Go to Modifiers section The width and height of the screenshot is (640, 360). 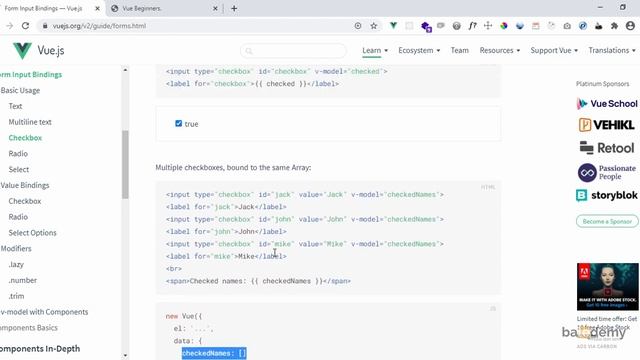click(x=16, y=249)
